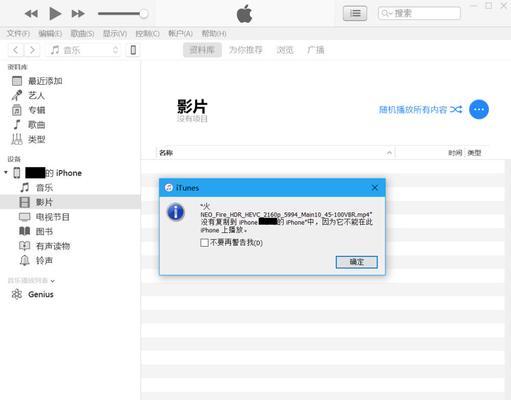Click the play button

point(55,14)
